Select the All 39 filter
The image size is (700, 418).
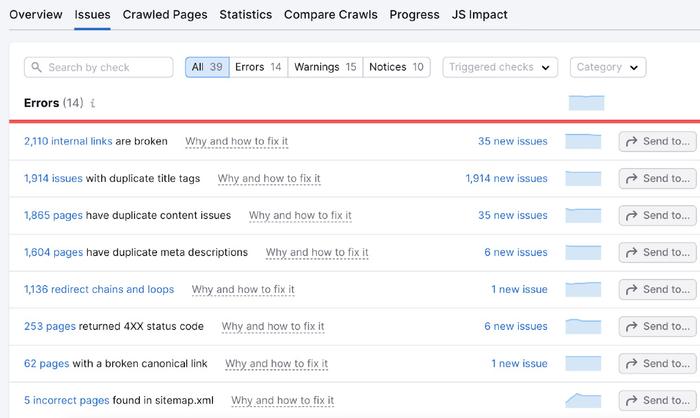point(207,67)
